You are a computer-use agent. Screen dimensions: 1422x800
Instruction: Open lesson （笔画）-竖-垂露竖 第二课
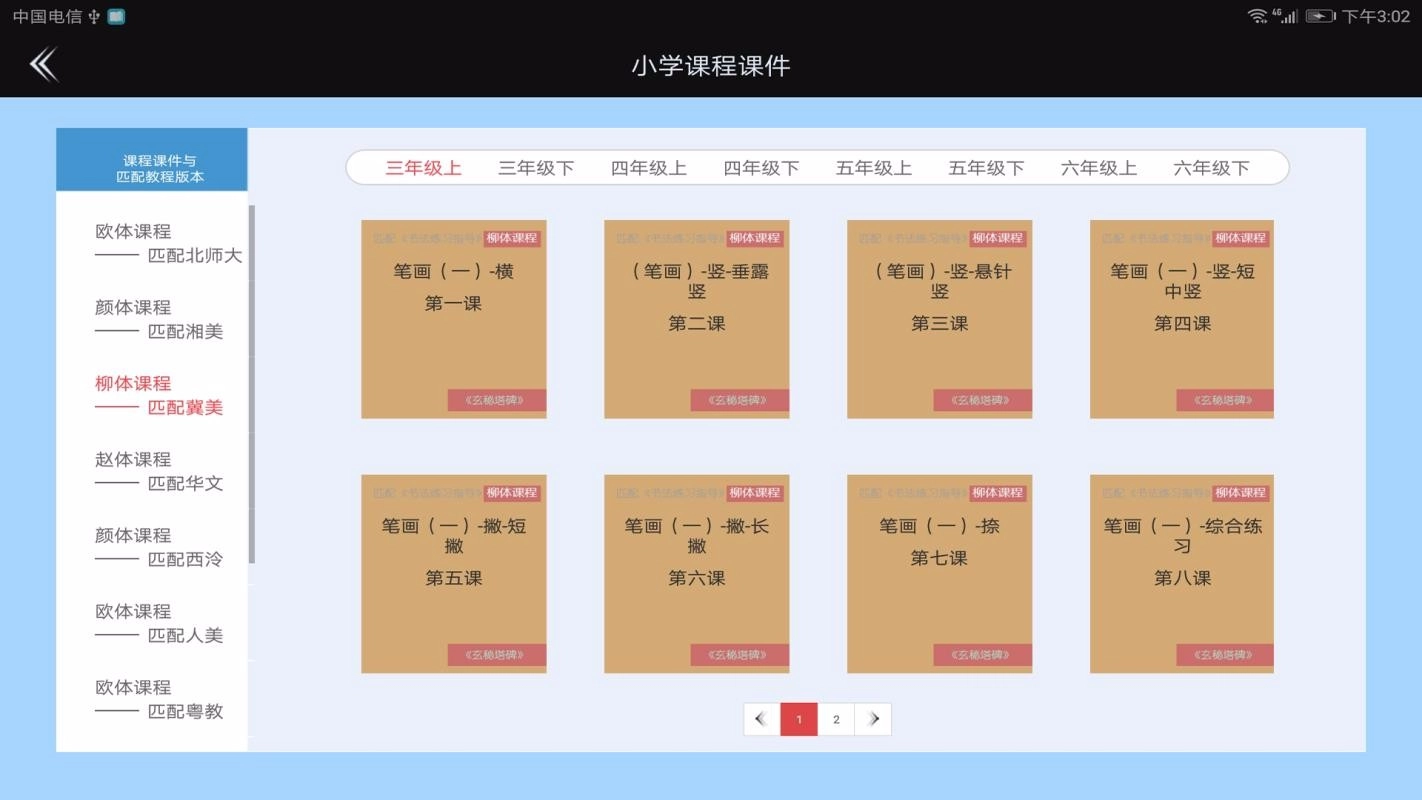pos(696,318)
